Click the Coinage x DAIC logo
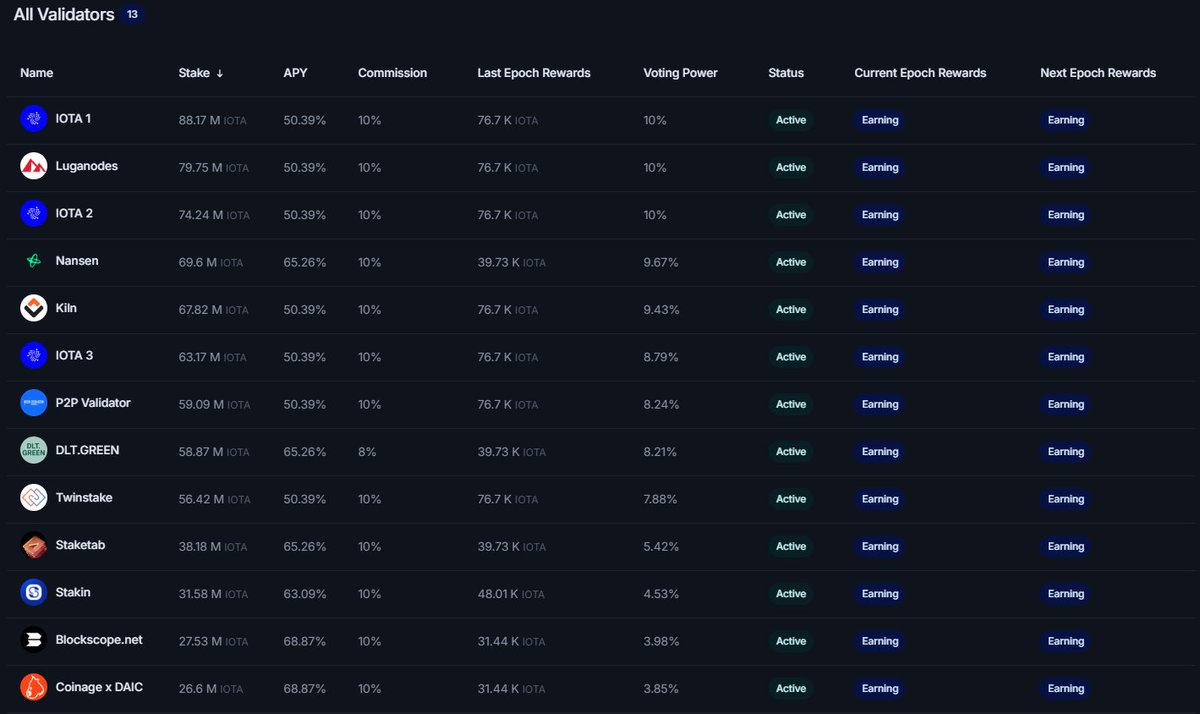 click(x=34, y=687)
